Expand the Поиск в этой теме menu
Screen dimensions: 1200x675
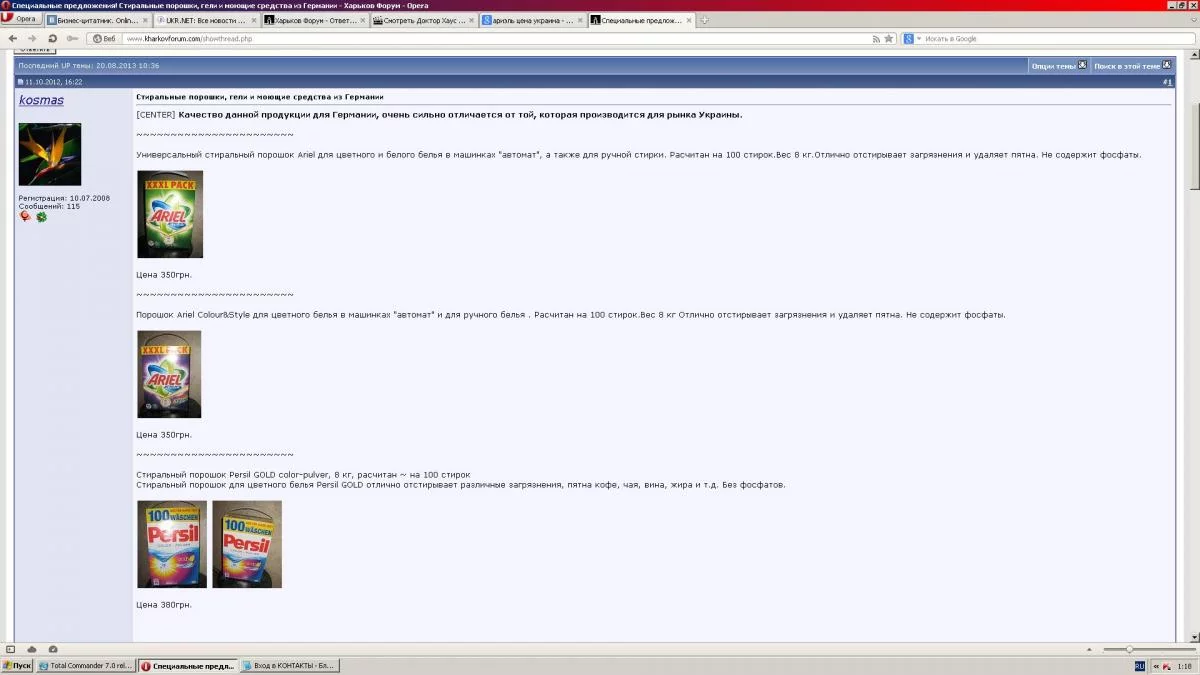[1132, 65]
